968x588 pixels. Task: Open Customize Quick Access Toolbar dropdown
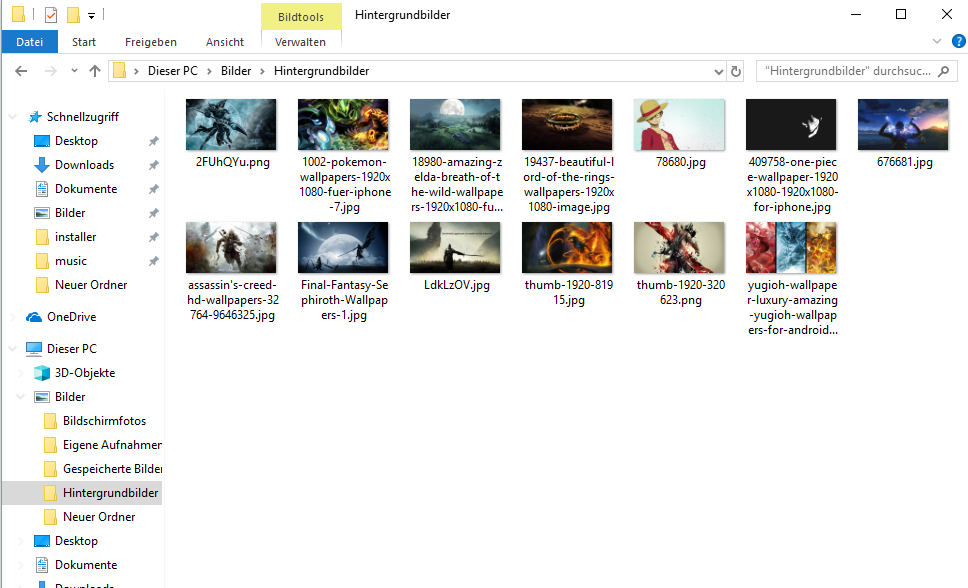click(91, 15)
